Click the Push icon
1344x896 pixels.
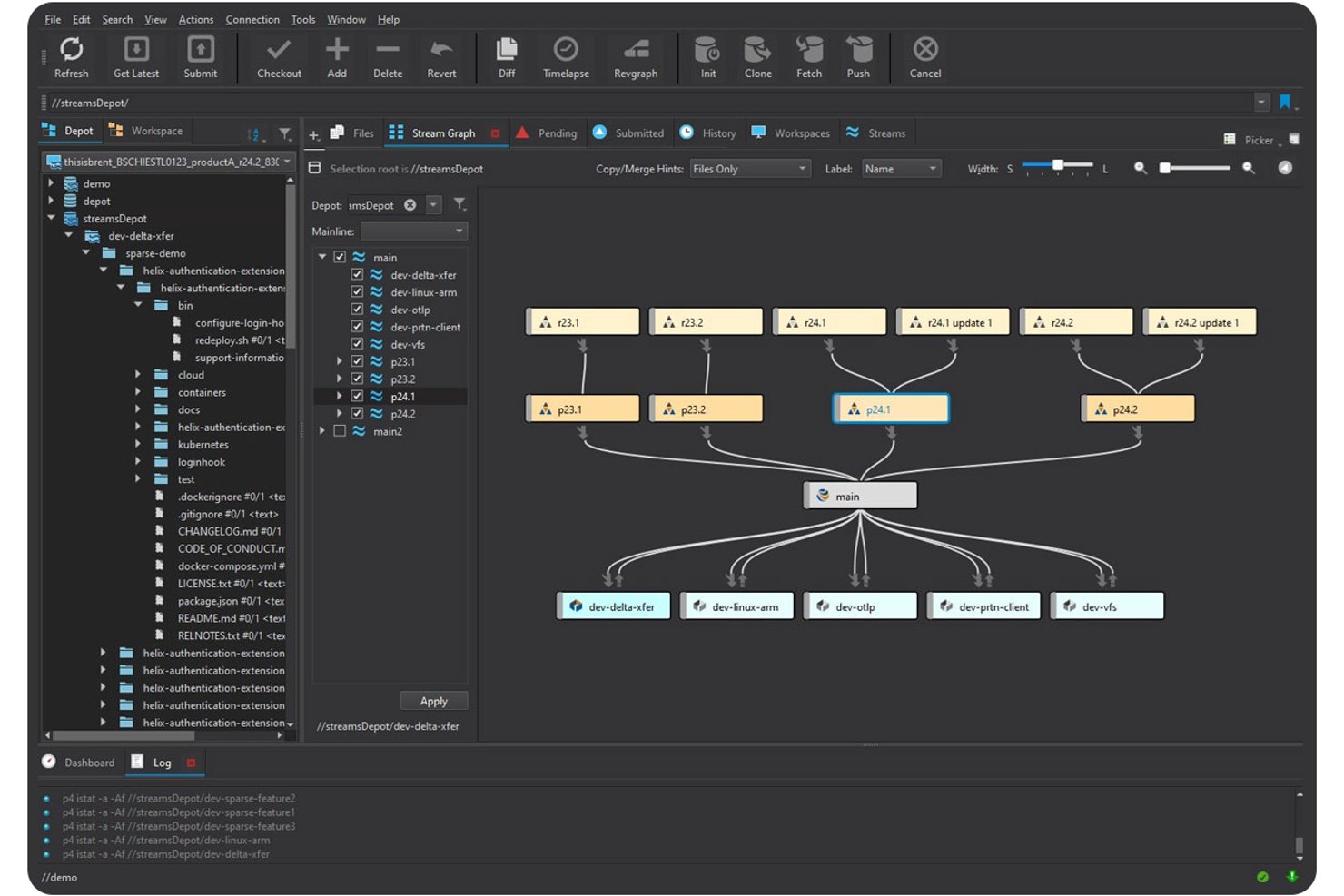point(858,50)
